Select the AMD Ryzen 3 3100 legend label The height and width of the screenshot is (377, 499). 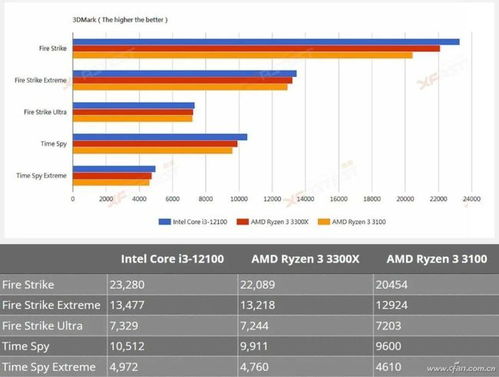pyautogui.click(x=359, y=222)
